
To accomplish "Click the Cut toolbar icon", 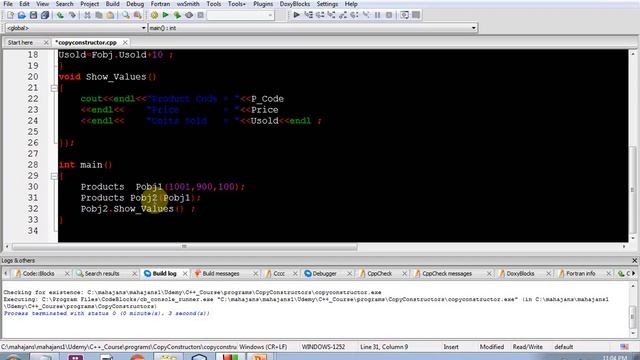I will click(x=87, y=15).
